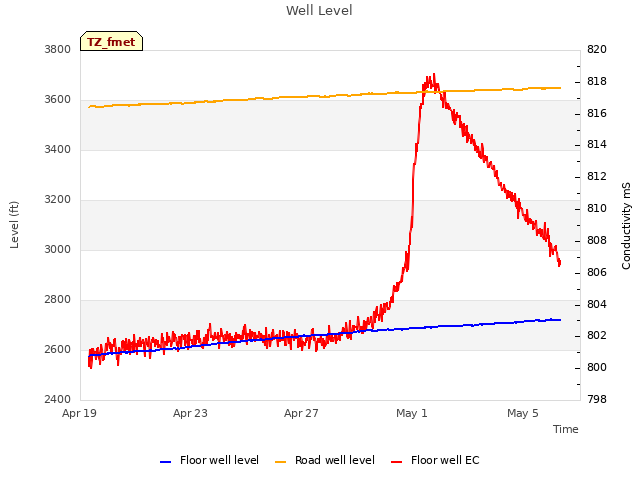
Task: Click the 2800 left axis value
Action: (x=58, y=300)
